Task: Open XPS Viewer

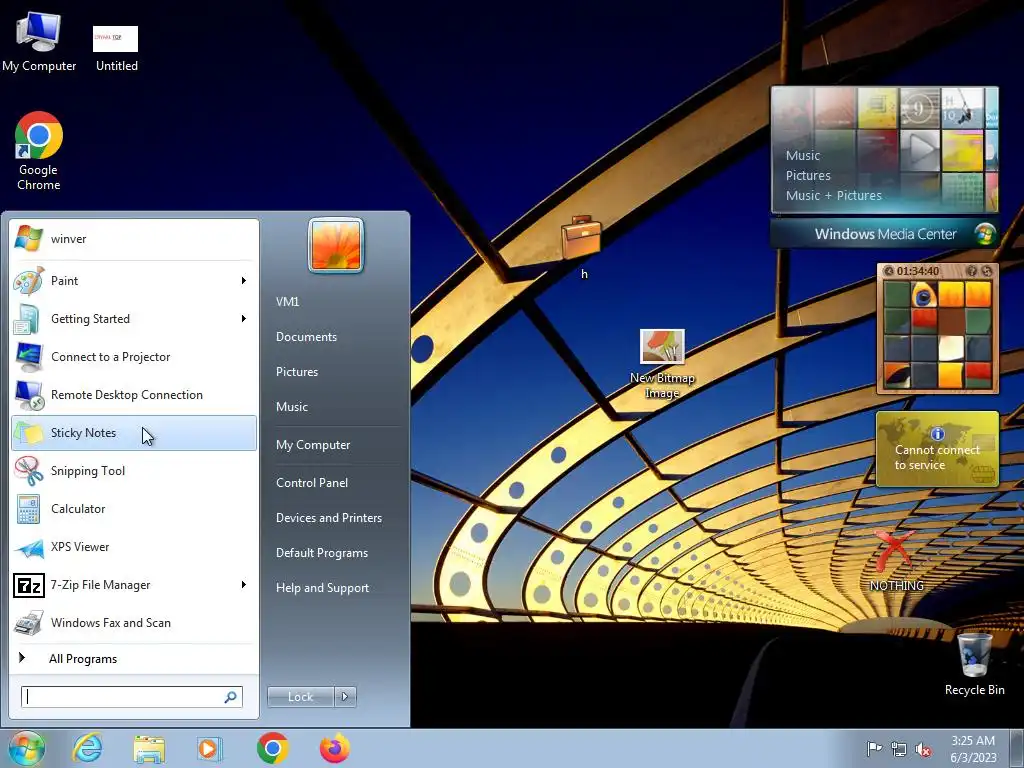Action: point(134,547)
